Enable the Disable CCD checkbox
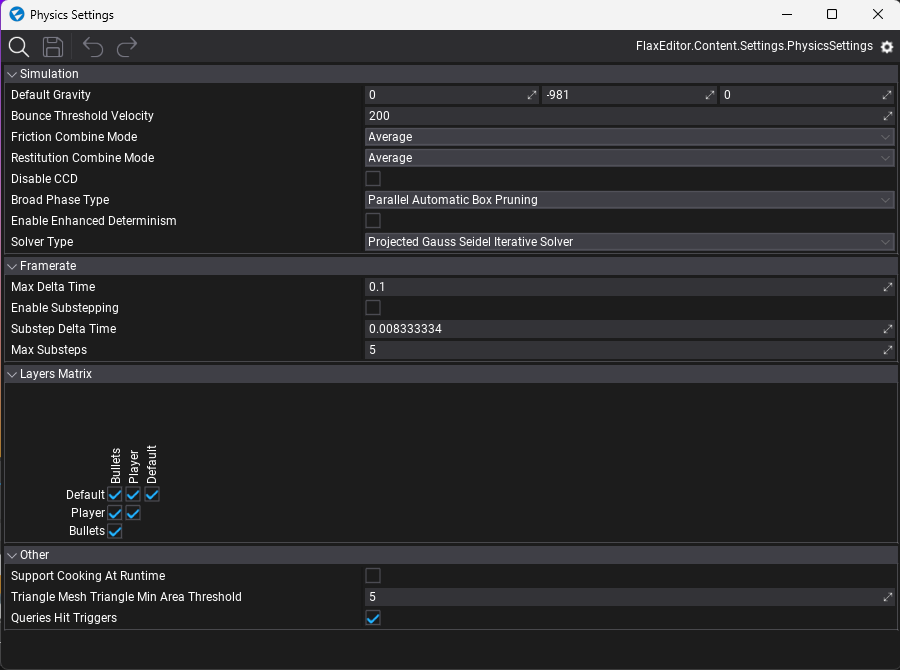The height and width of the screenshot is (670, 900). (373, 179)
